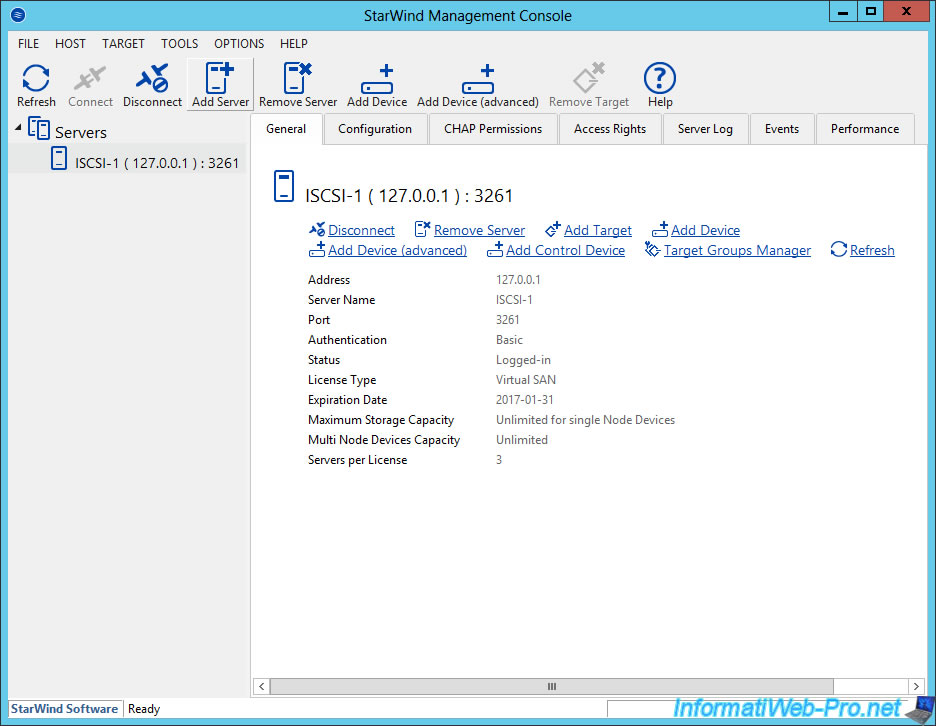Click the Ready status bar text
Image resolution: width=936 pixels, height=726 pixels.
point(144,709)
